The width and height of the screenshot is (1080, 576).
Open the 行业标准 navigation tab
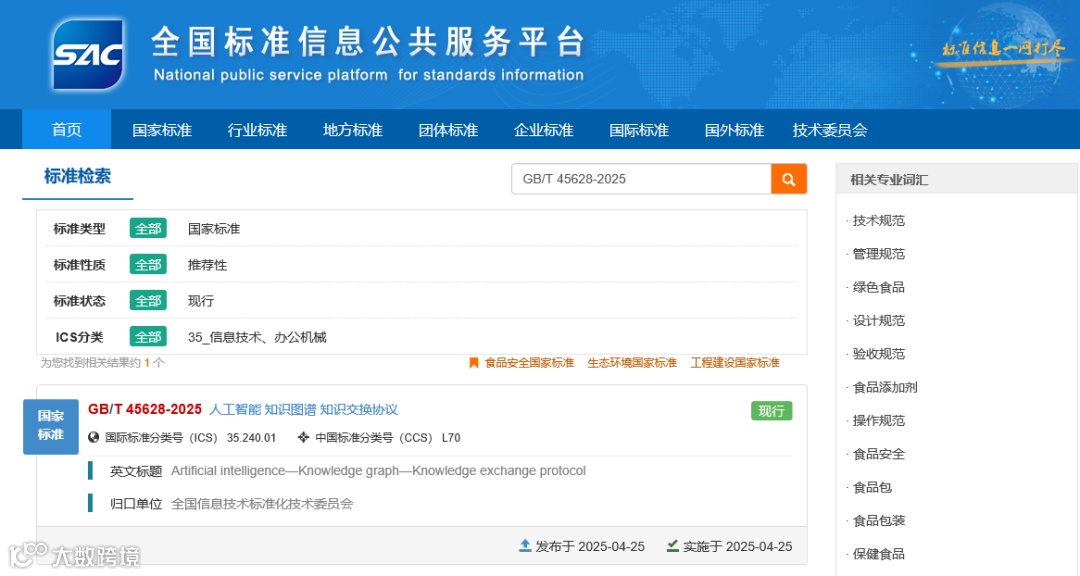point(257,130)
